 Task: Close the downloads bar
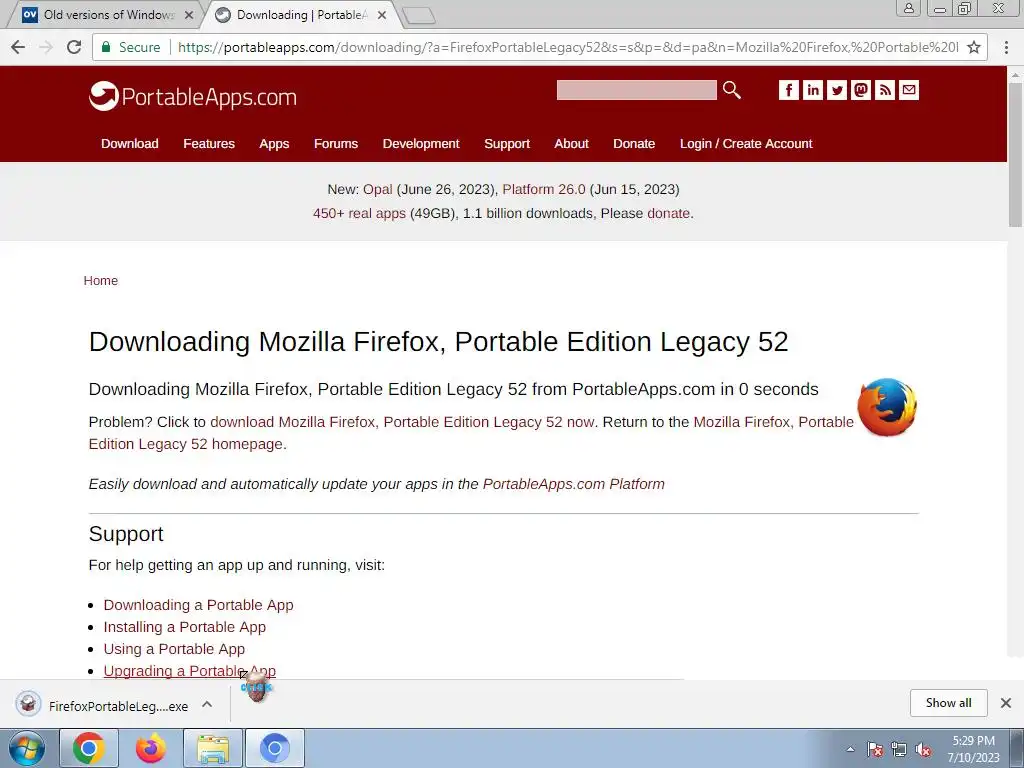click(x=1006, y=703)
